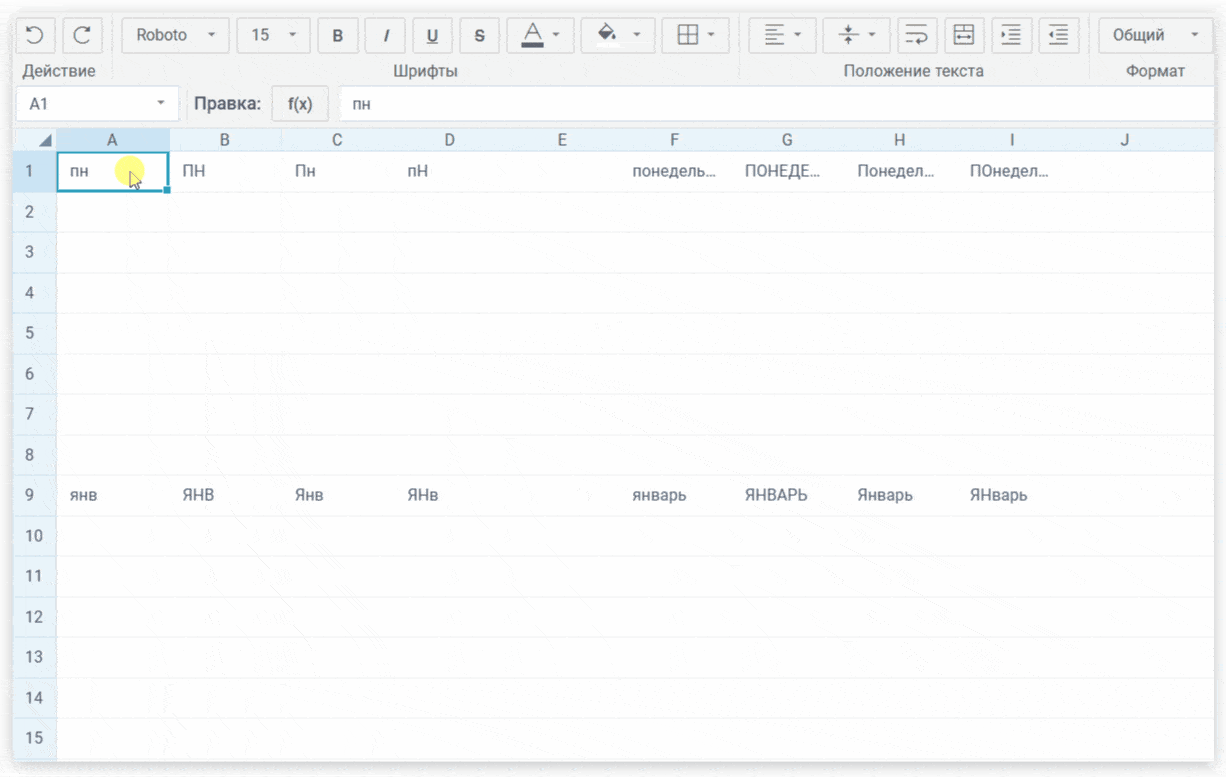The width and height of the screenshot is (1226, 777).
Task: Enable text wrapping in cell
Action: 917,36
